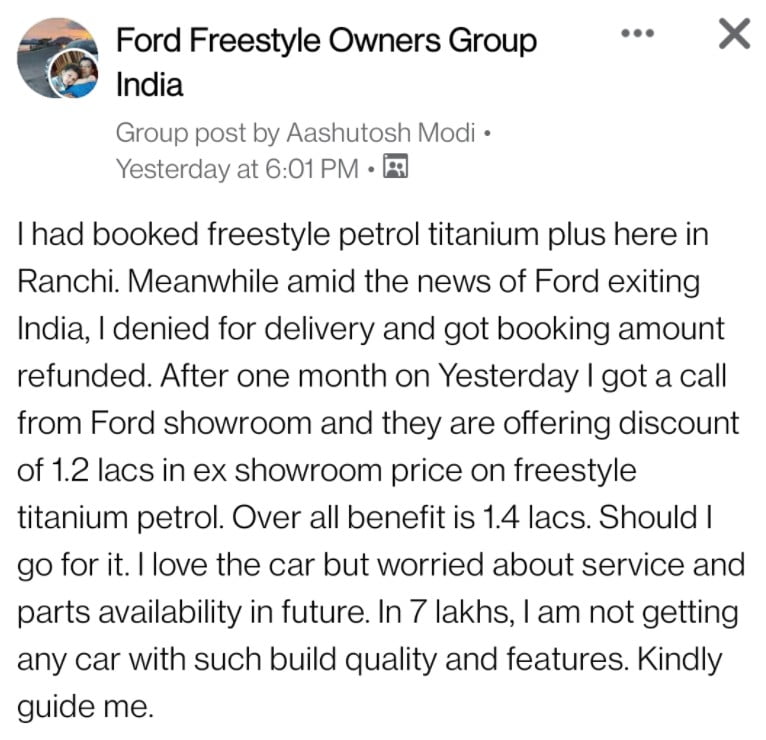Image resolution: width=766 pixels, height=740 pixels.
Task: Open Ford Freestyle Owners Group page
Action: [326, 40]
